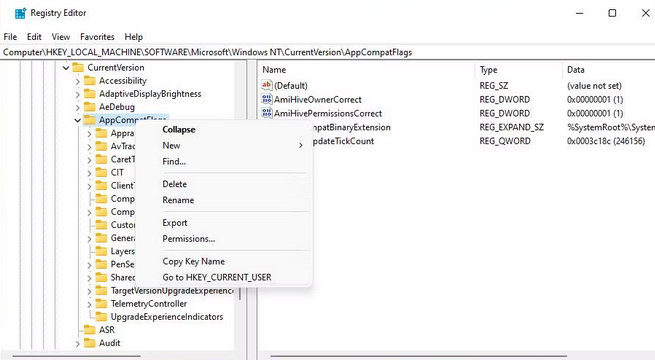Image resolution: width=655 pixels, height=360 pixels.
Task: Click the Registry Editor app icon in title bar
Action: [x=20, y=13]
